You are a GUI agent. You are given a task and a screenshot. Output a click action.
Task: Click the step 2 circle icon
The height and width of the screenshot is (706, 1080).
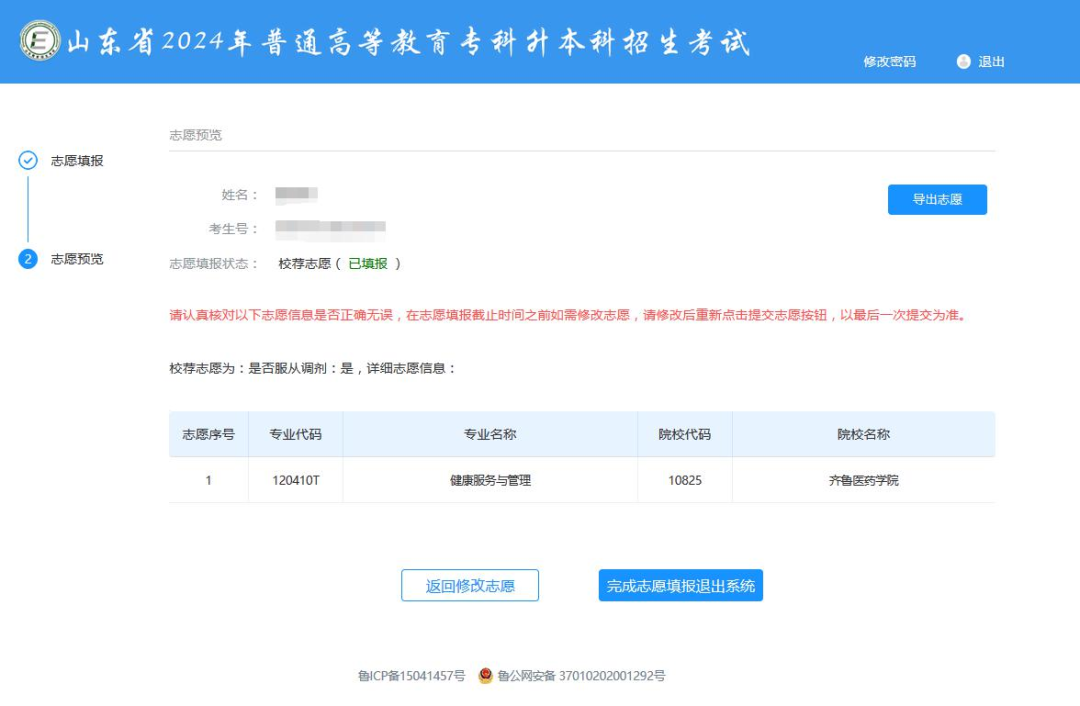(28, 259)
